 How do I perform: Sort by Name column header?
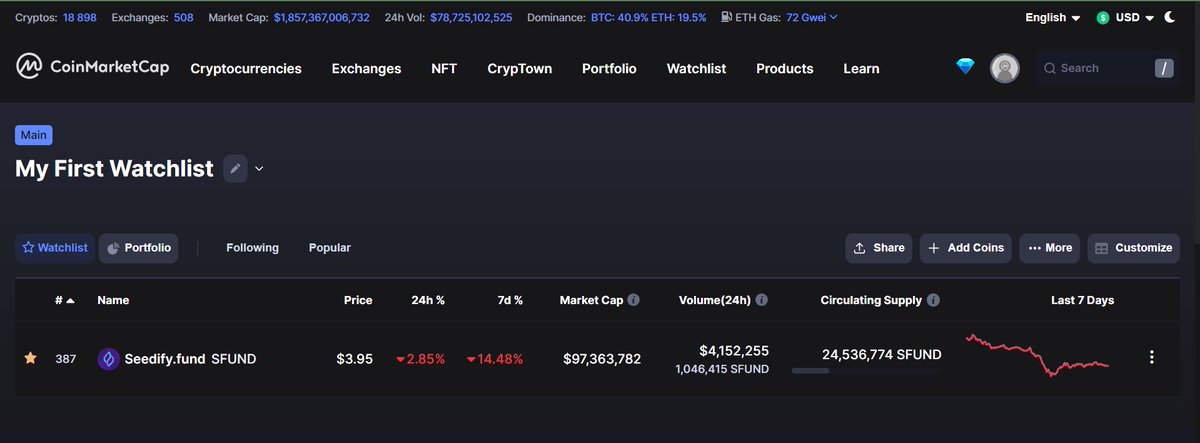[x=113, y=300]
